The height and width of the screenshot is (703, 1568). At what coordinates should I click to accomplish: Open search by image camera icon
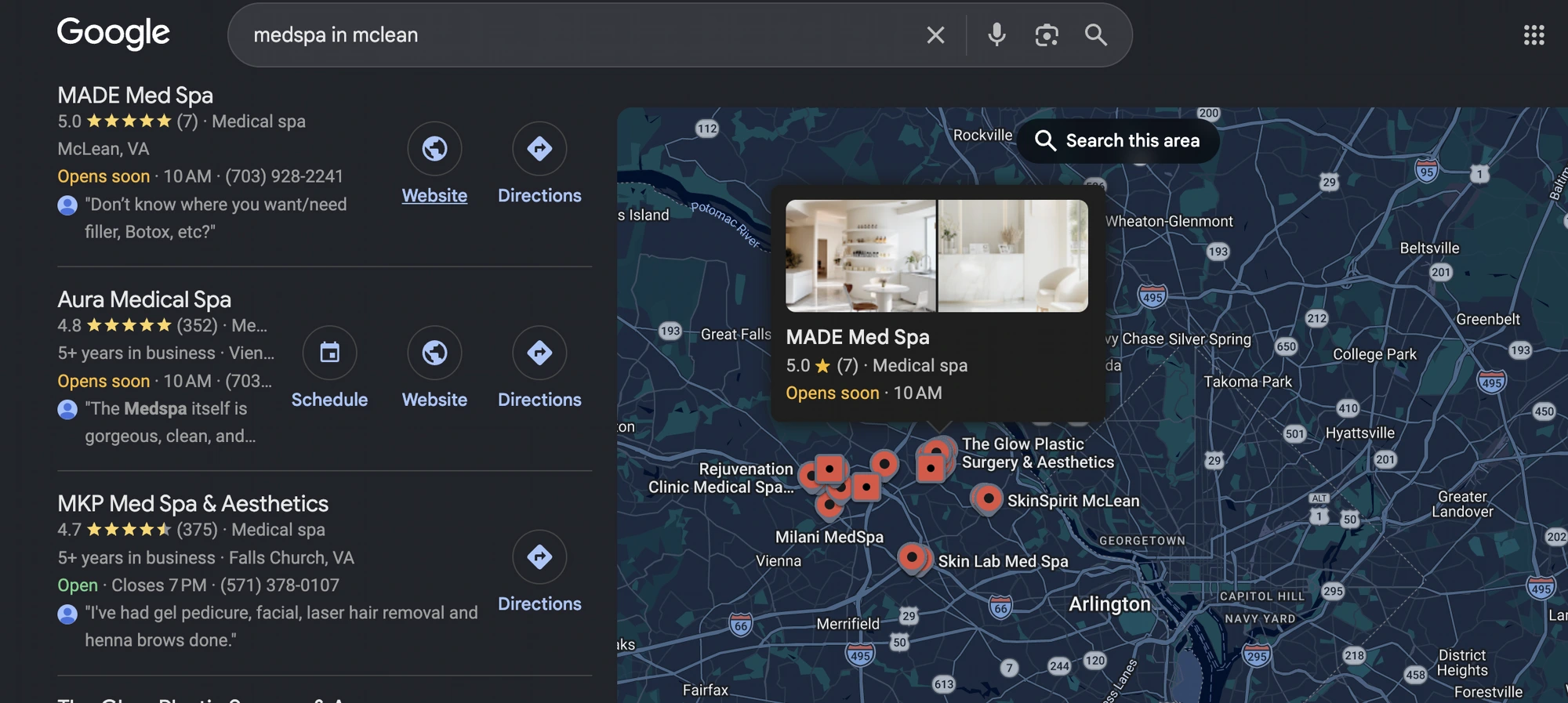point(1047,34)
